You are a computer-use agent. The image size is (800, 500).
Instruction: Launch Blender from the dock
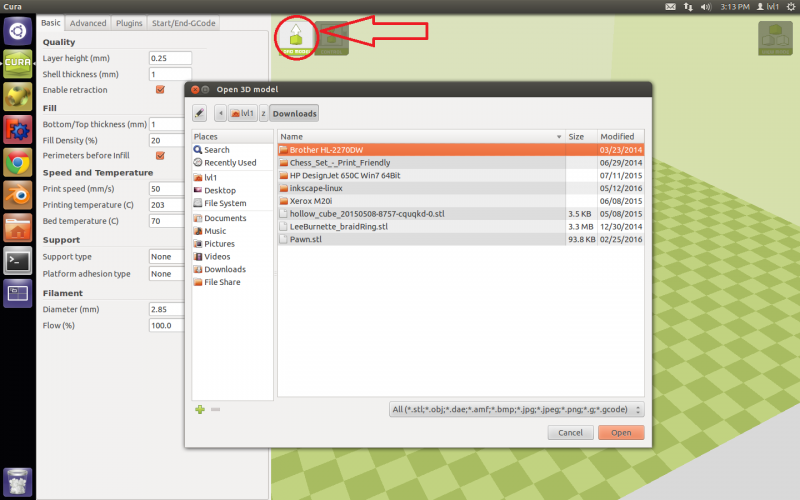coord(18,195)
